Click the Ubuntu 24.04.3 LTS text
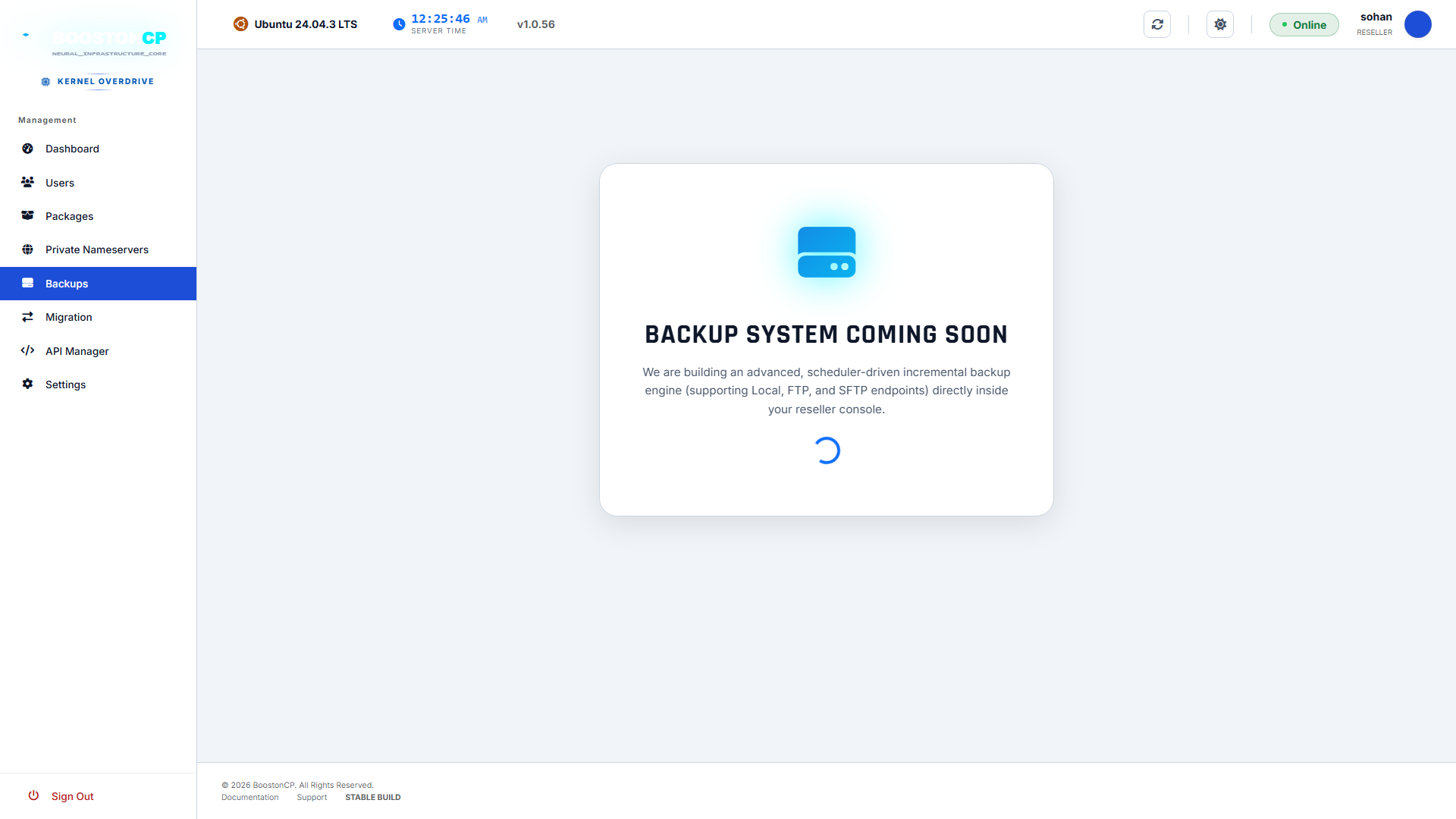The width and height of the screenshot is (1456, 819). tap(306, 24)
